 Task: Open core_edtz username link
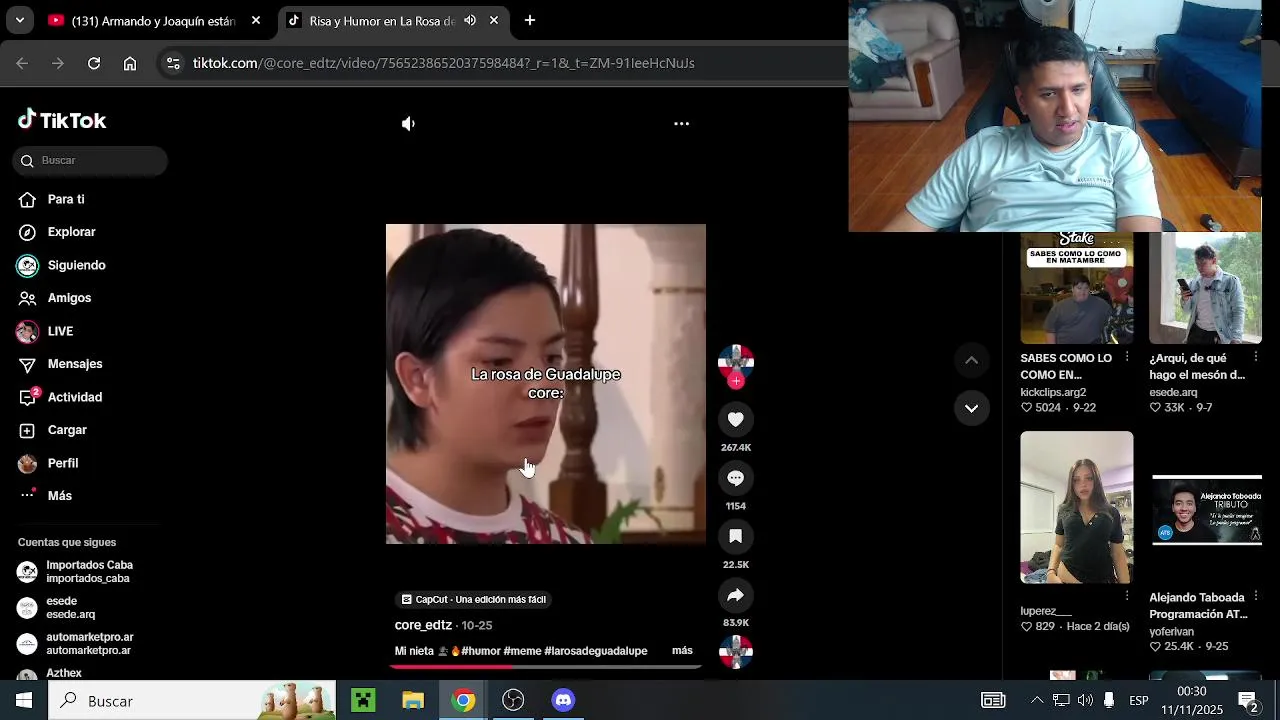tap(423, 625)
